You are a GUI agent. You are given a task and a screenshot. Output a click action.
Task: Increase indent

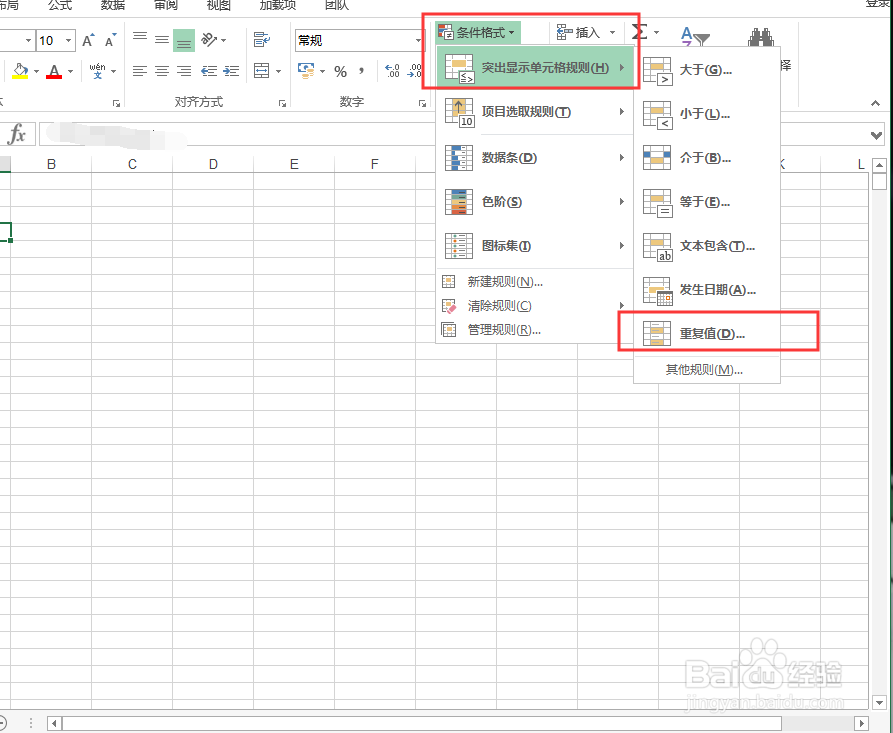coord(231,71)
